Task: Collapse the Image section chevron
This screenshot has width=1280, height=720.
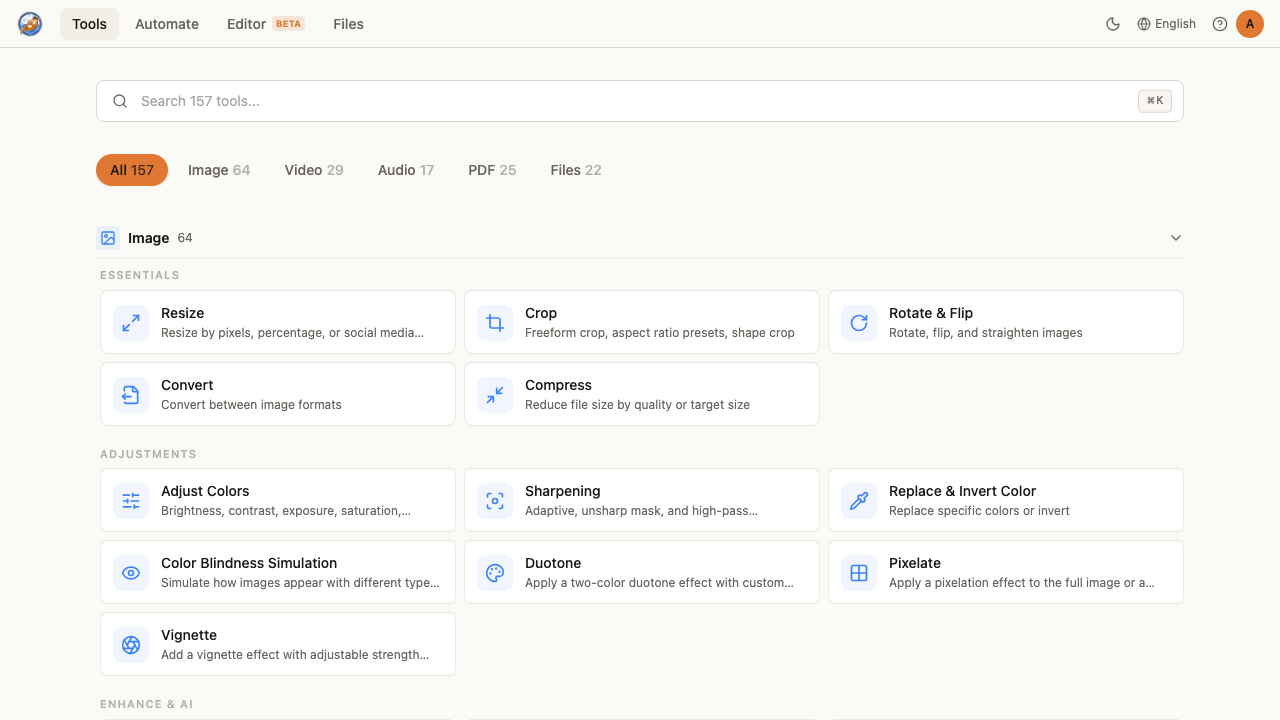Action: coord(1176,238)
